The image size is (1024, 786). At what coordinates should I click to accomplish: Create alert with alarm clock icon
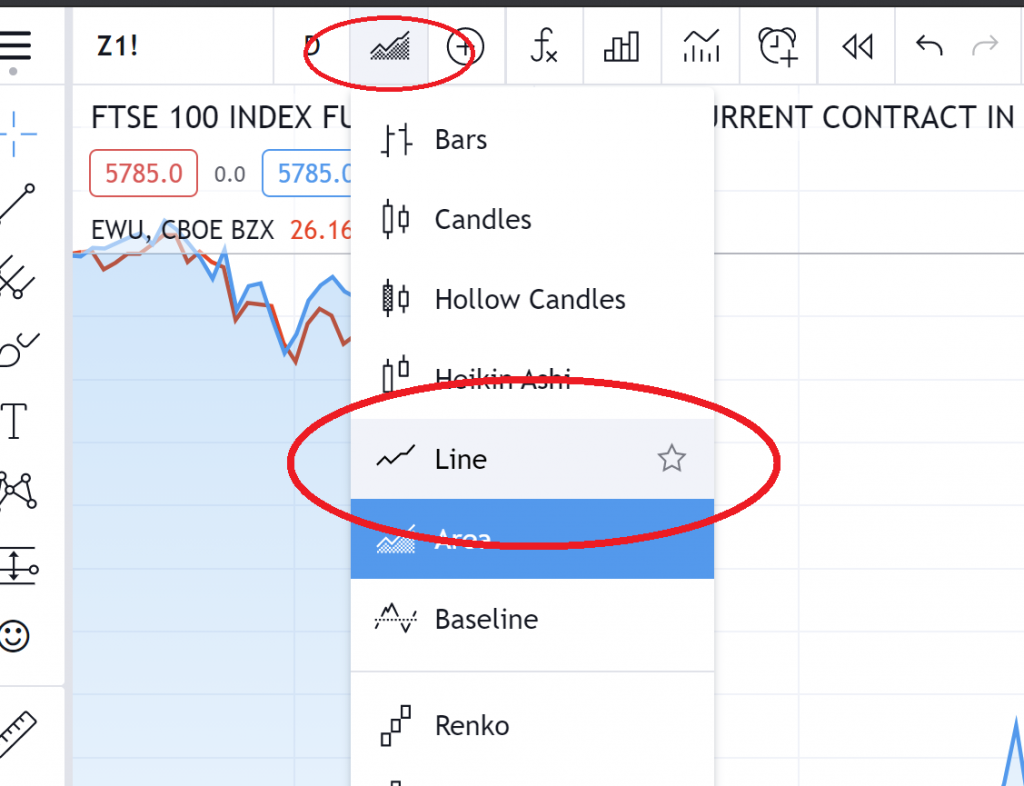pyautogui.click(x=778, y=46)
